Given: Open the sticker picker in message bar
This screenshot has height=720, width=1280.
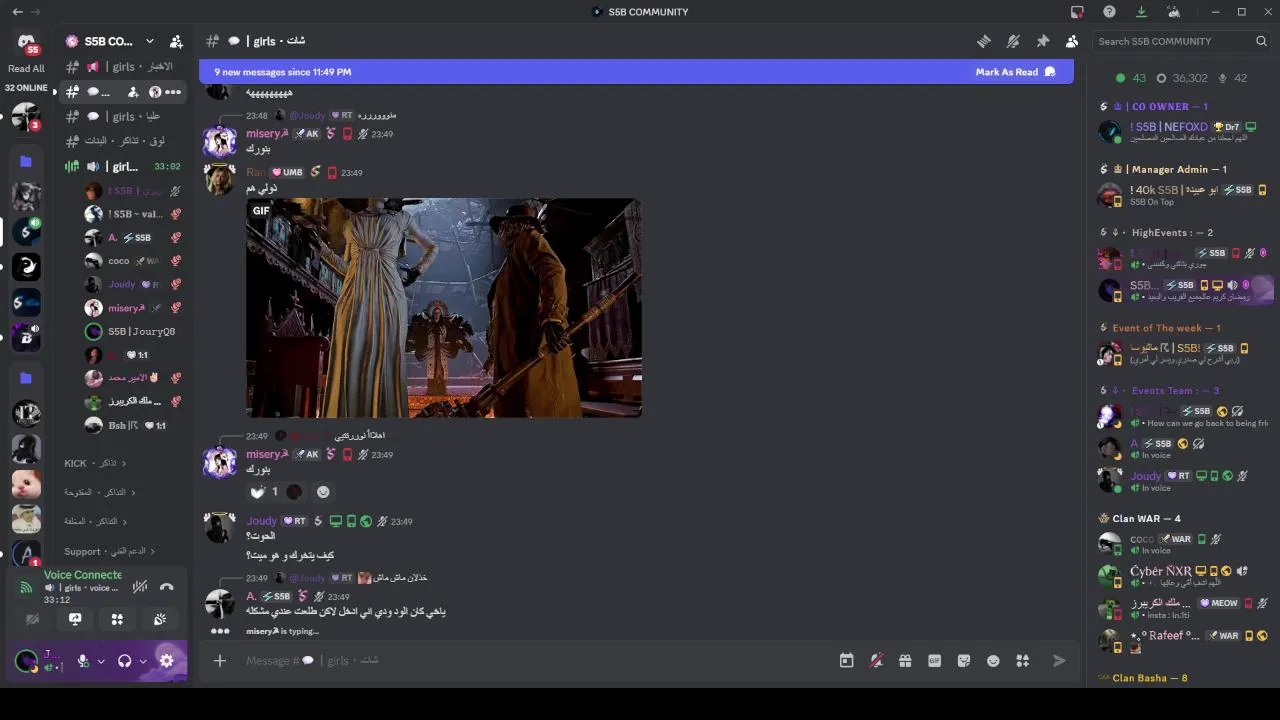Looking at the screenshot, I should coord(964,660).
